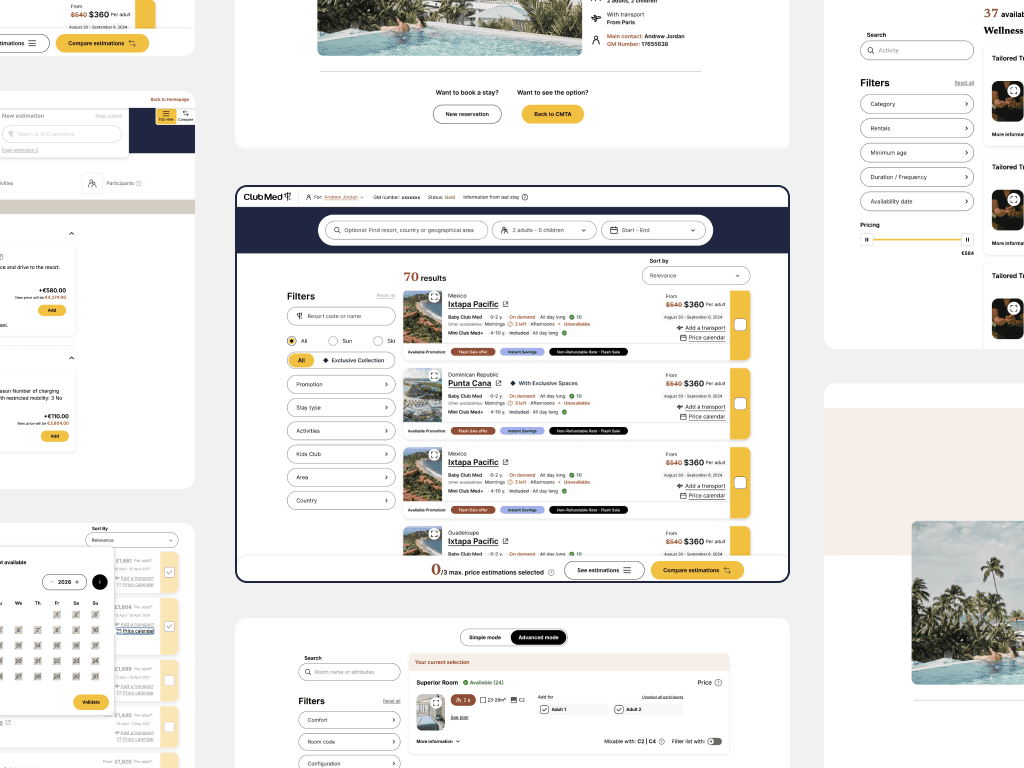Open Punta Cana external link icon
Image resolution: width=1024 pixels, height=768 pixels.
(x=498, y=383)
